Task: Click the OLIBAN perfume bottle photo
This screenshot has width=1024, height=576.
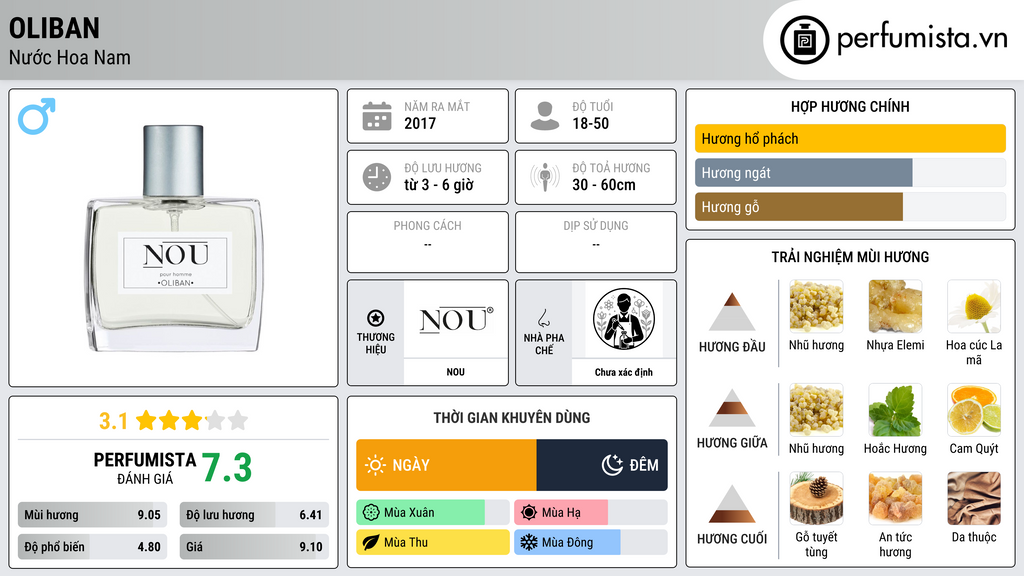Action: [174, 238]
